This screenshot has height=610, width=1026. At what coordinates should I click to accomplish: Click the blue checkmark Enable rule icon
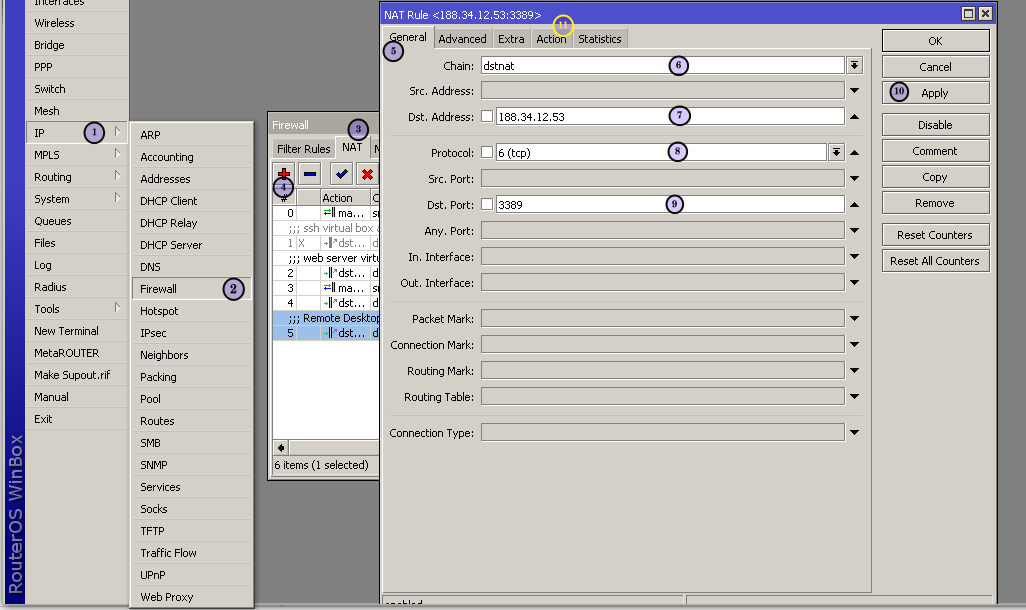coord(342,174)
